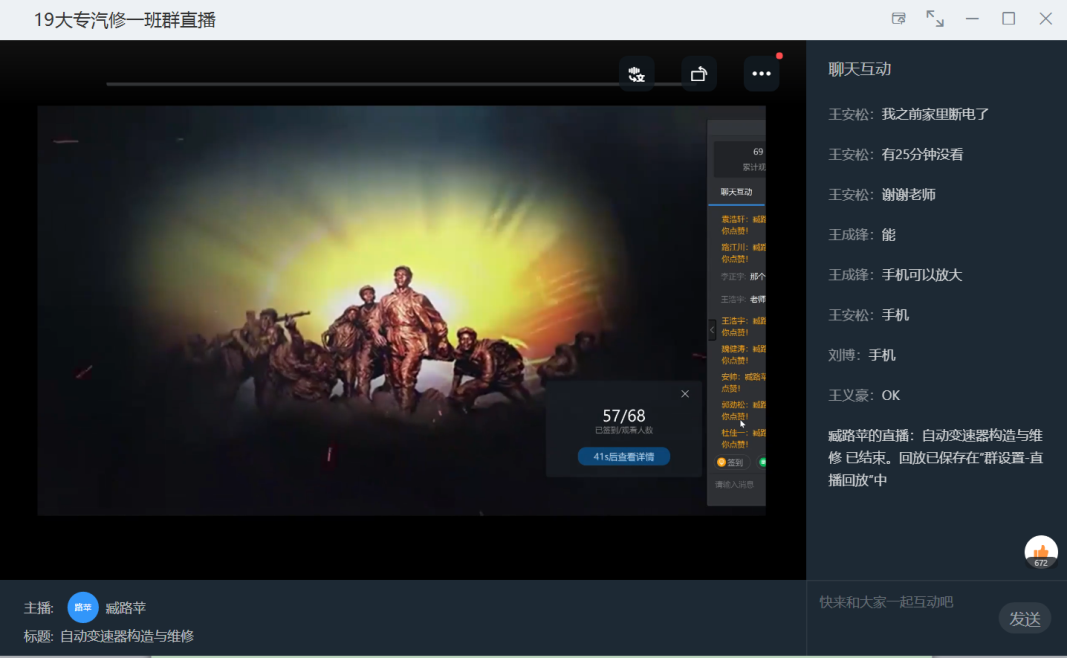Click the broadcast-ended replay saved notice
Image resolution: width=1067 pixels, height=658 pixels.
(936, 458)
